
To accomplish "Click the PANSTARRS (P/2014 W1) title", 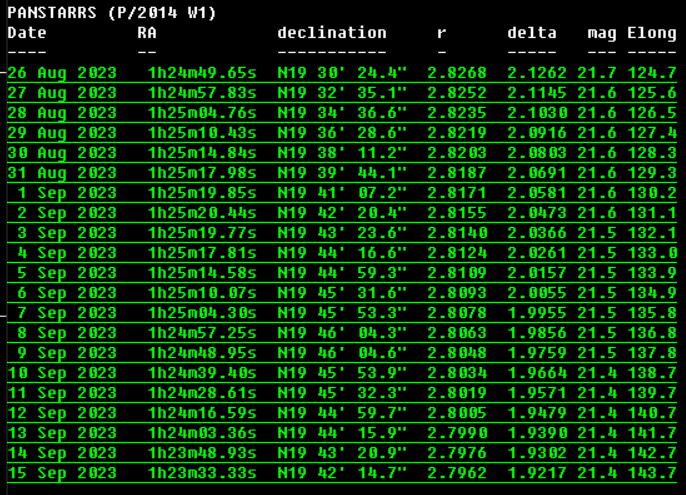I will [x=112, y=13].
